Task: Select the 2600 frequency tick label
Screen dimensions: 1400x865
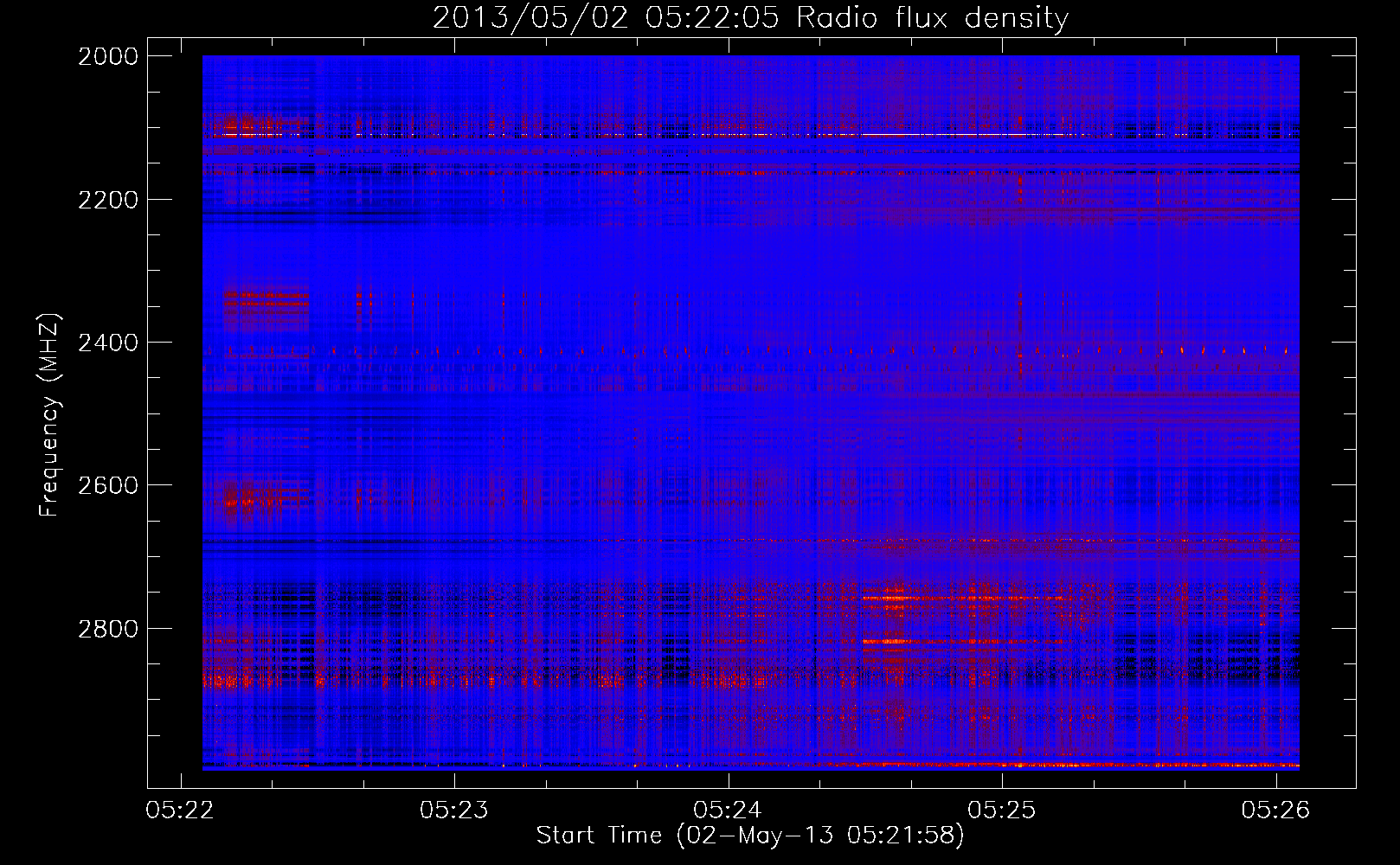Action: click(108, 485)
